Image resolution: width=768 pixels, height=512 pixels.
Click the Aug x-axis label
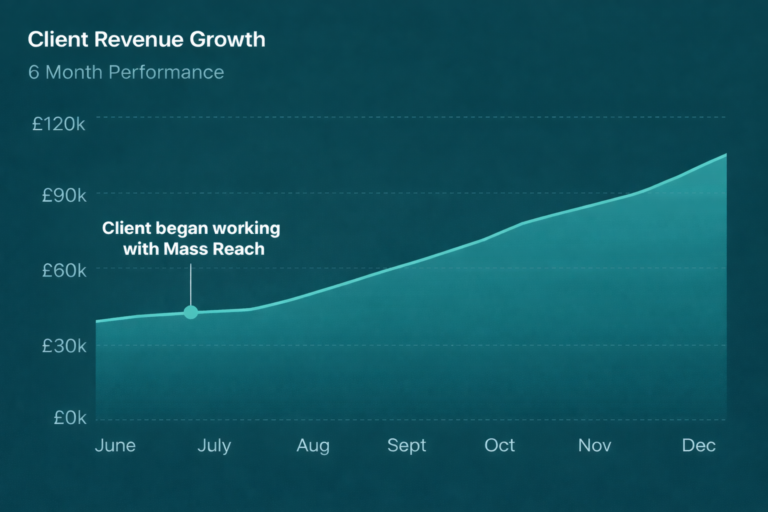312,446
